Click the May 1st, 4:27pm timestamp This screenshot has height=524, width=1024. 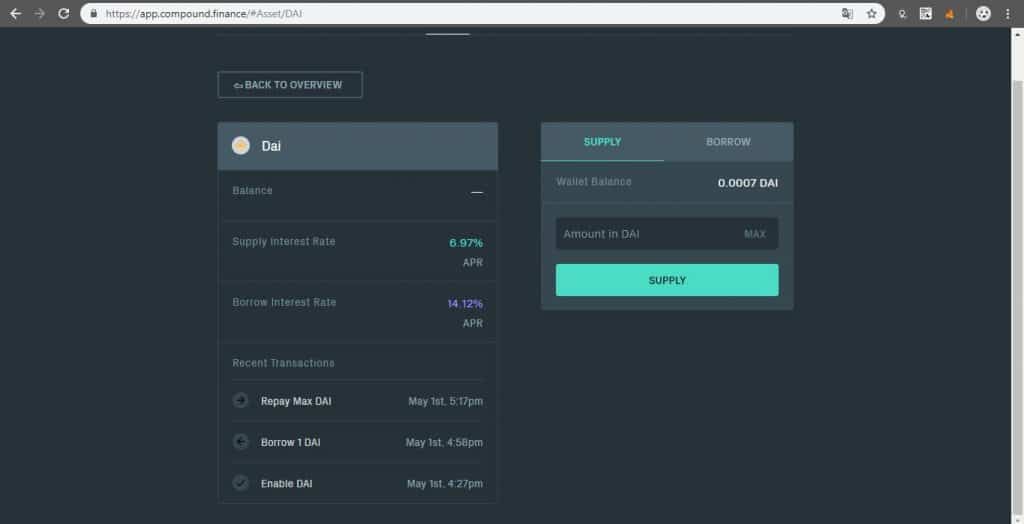tap(445, 483)
